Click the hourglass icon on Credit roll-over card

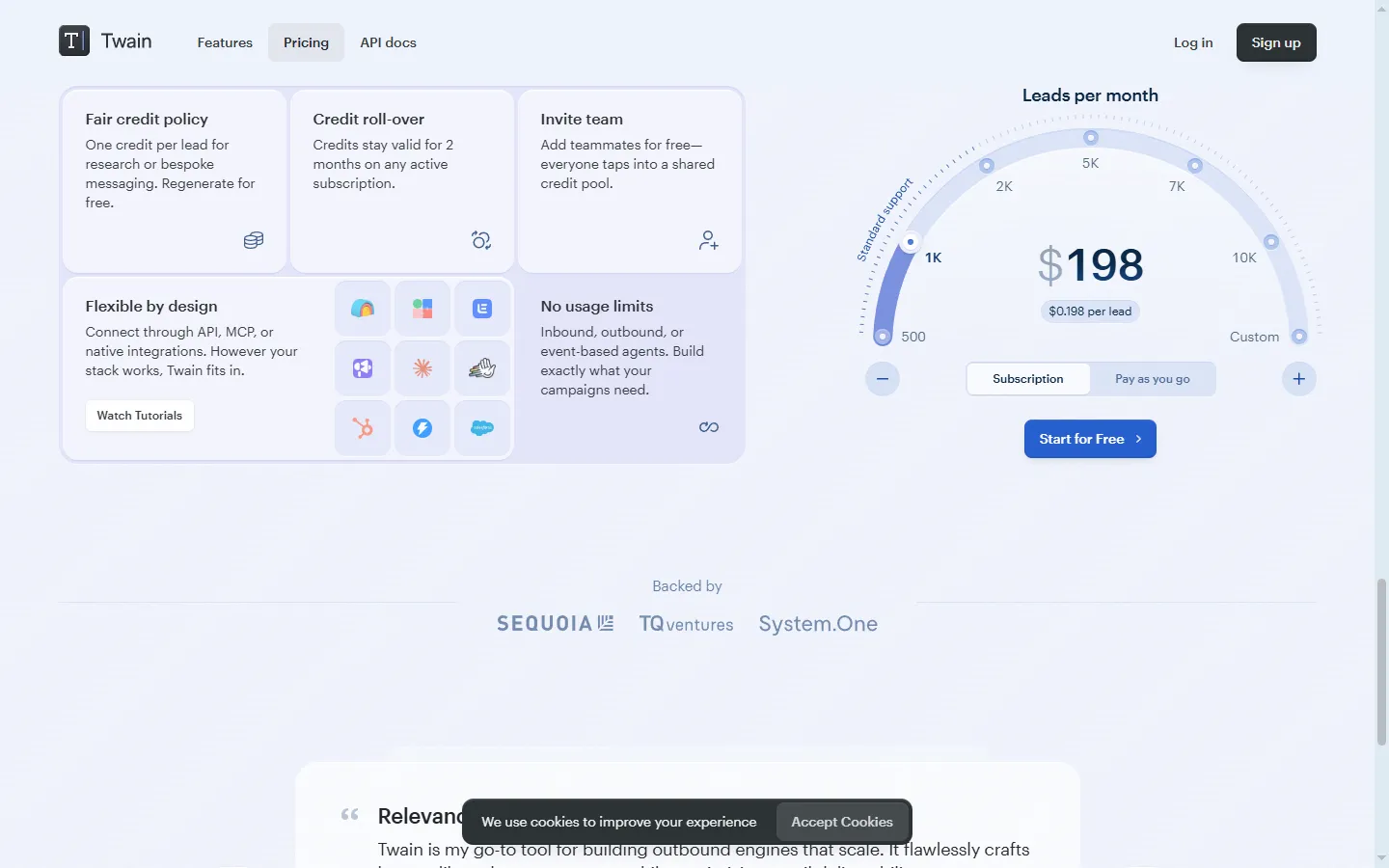tap(480, 240)
